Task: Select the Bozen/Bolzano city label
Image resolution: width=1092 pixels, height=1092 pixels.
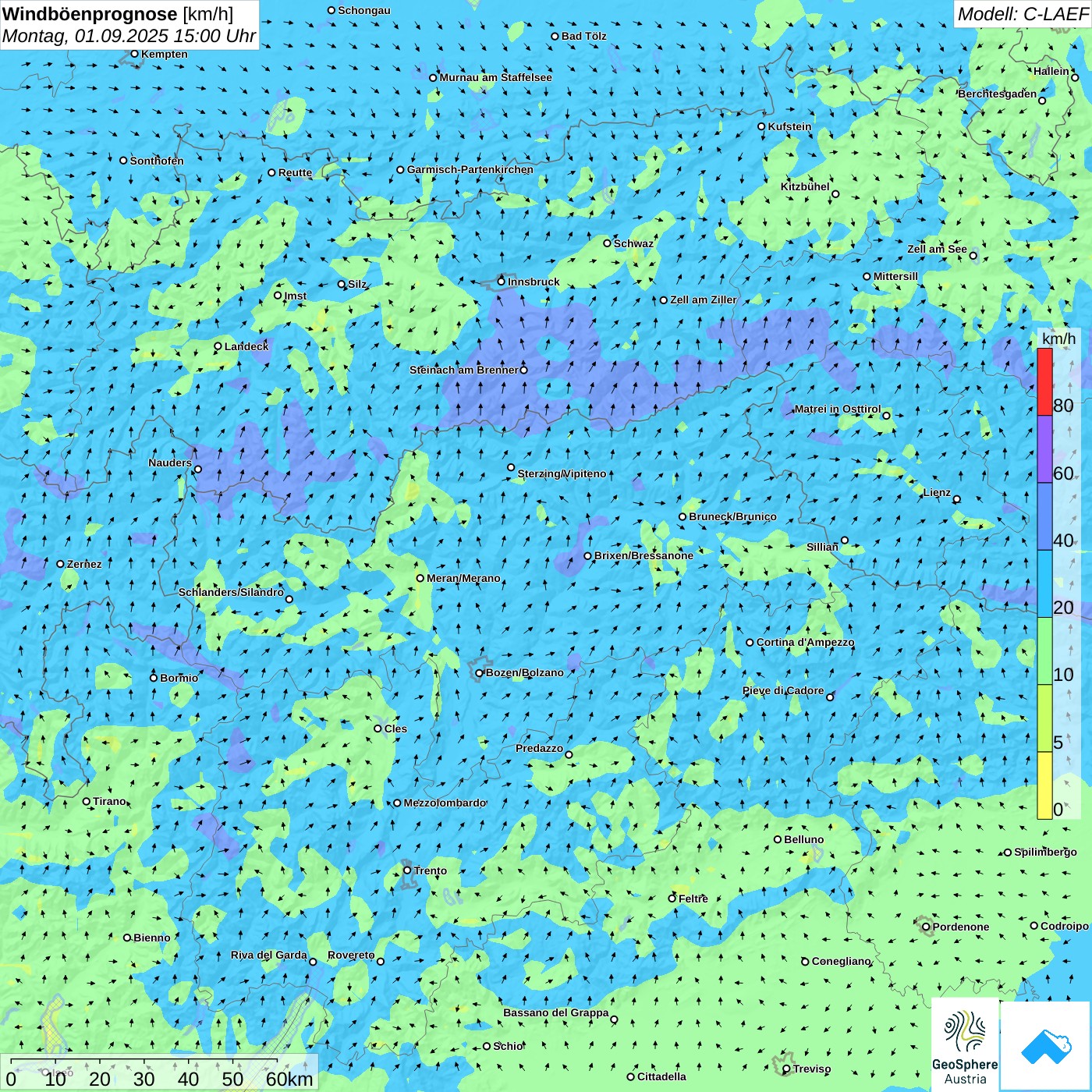Action: [524, 672]
